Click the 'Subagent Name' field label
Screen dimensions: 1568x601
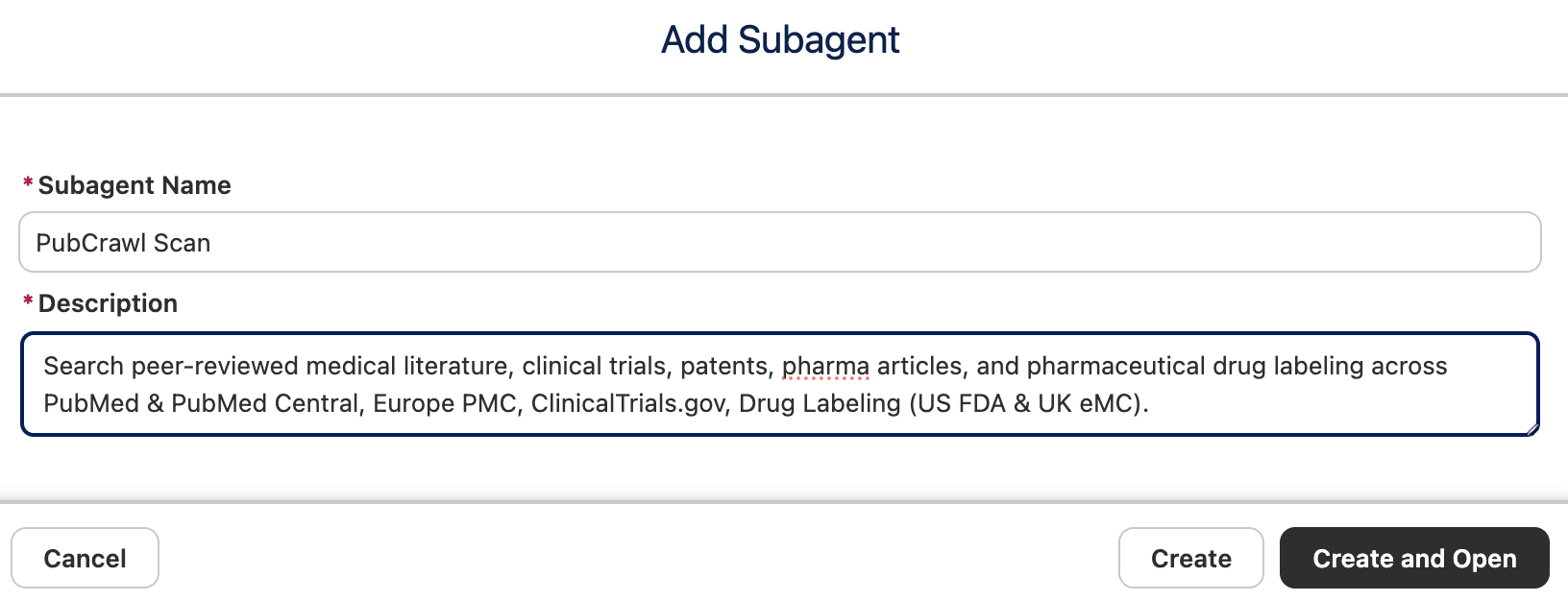tap(135, 185)
